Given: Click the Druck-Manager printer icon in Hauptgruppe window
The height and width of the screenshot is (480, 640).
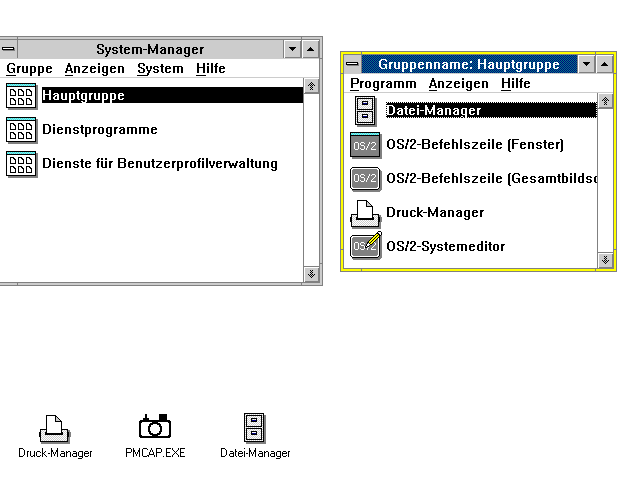Looking at the screenshot, I should pyautogui.click(x=365, y=213).
